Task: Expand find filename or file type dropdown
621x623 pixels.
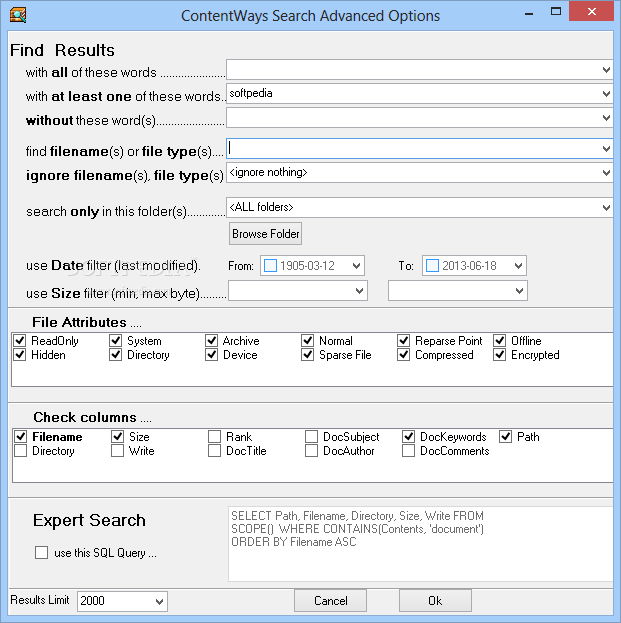Action: click(x=606, y=149)
